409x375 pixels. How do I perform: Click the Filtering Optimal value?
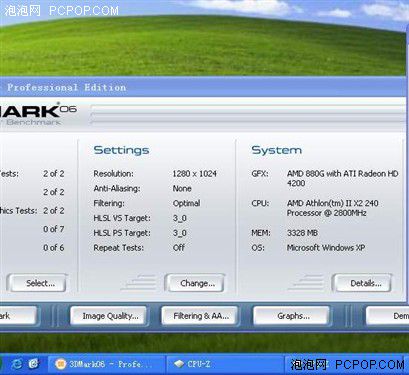coord(187,203)
